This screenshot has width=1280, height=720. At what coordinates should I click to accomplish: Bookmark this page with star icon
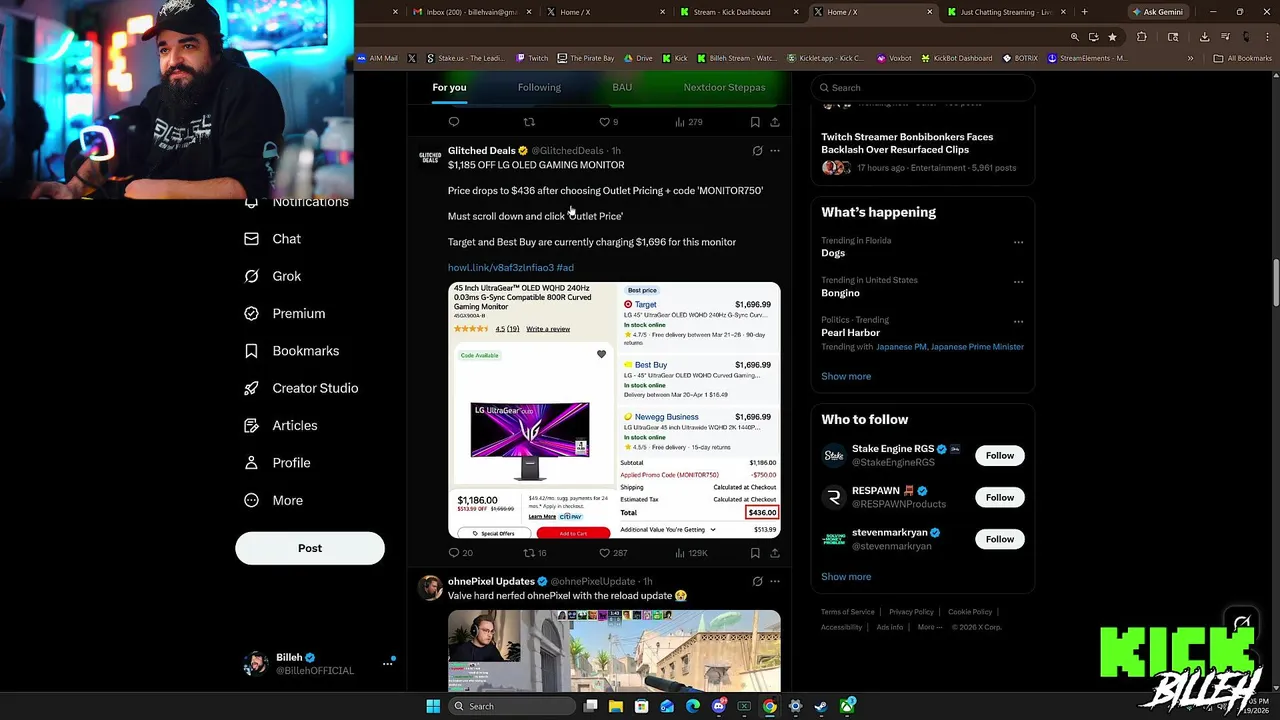[1112, 37]
